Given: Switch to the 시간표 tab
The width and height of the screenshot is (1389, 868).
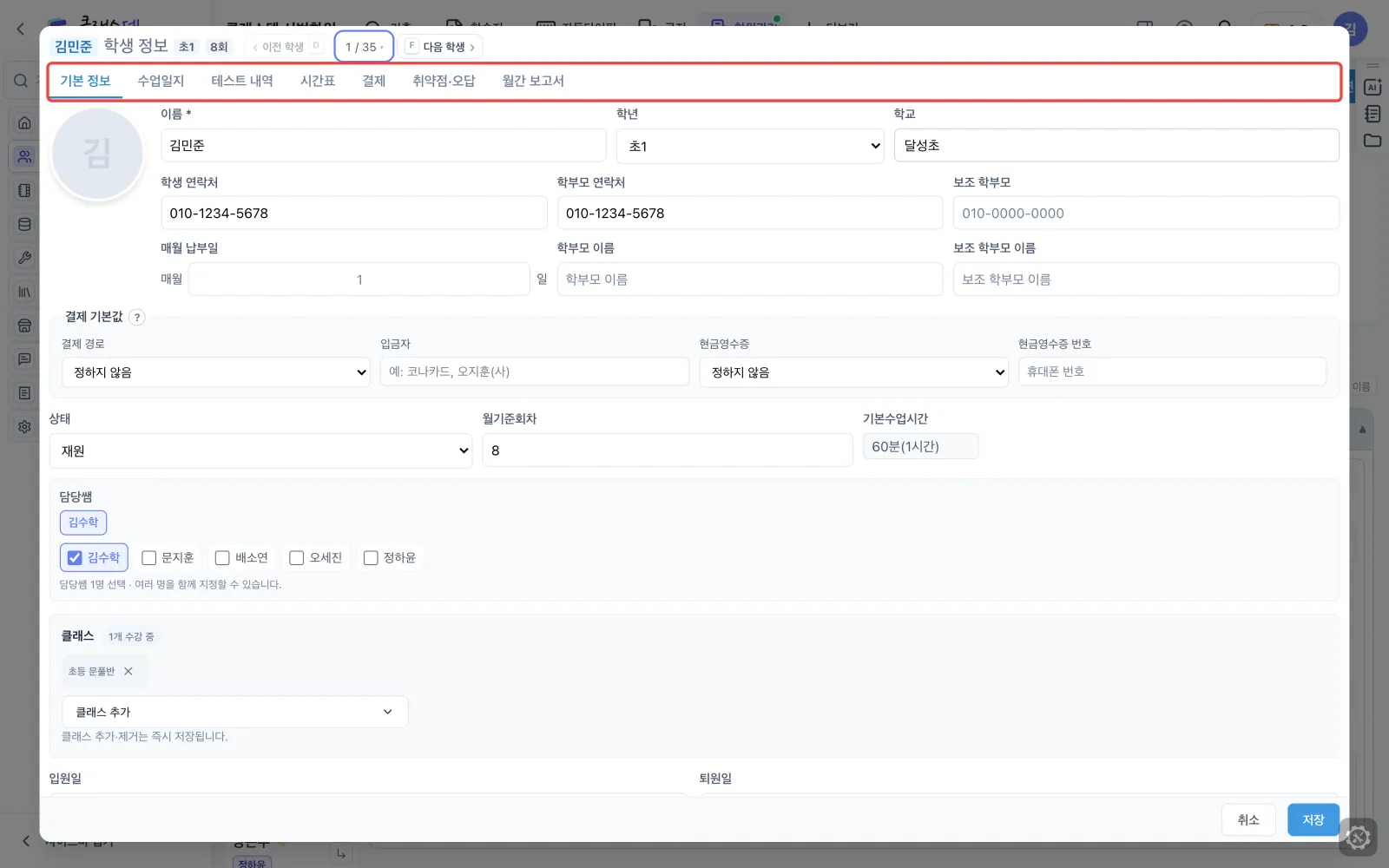Looking at the screenshot, I should coord(318,81).
